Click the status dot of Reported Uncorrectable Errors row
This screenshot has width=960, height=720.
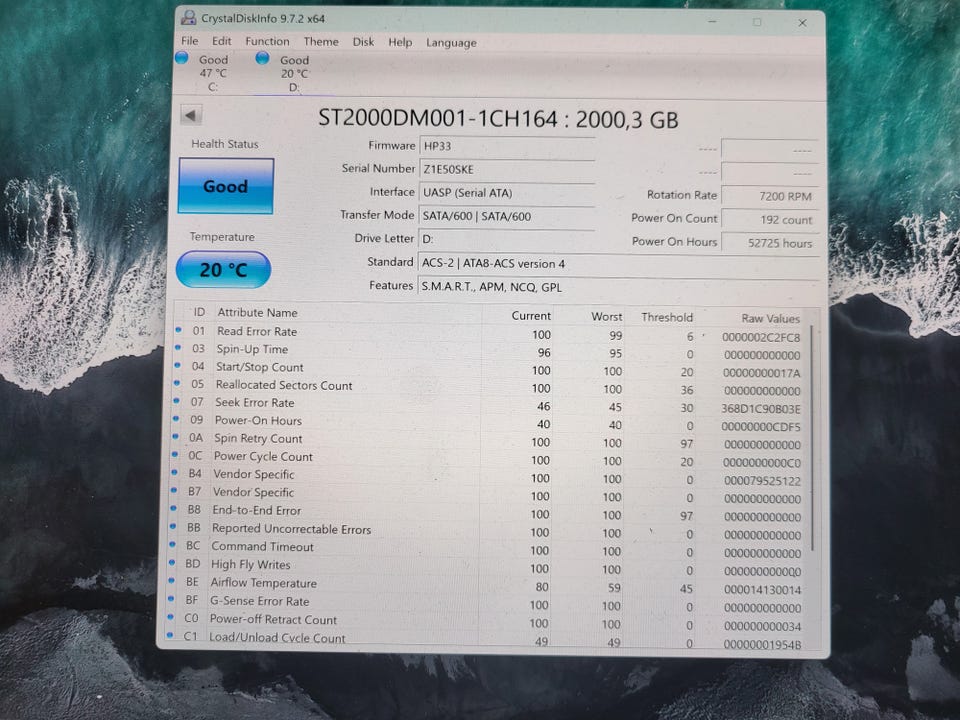(172, 527)
